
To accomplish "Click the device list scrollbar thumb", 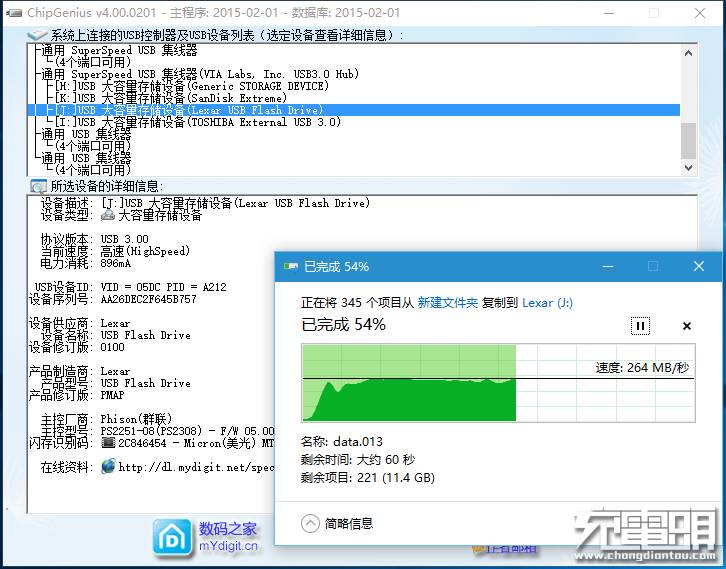I will coord(688,141).
